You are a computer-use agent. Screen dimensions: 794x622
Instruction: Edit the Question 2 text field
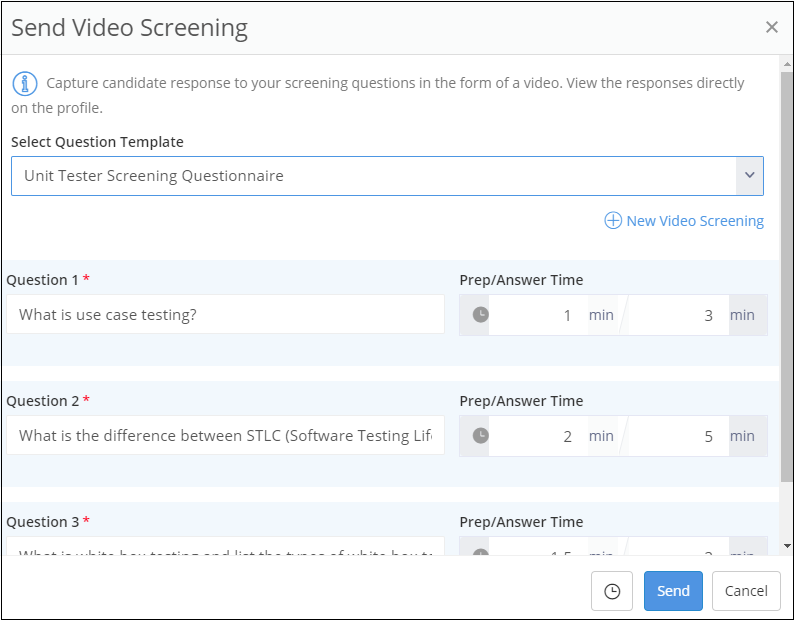coord(225,436)
